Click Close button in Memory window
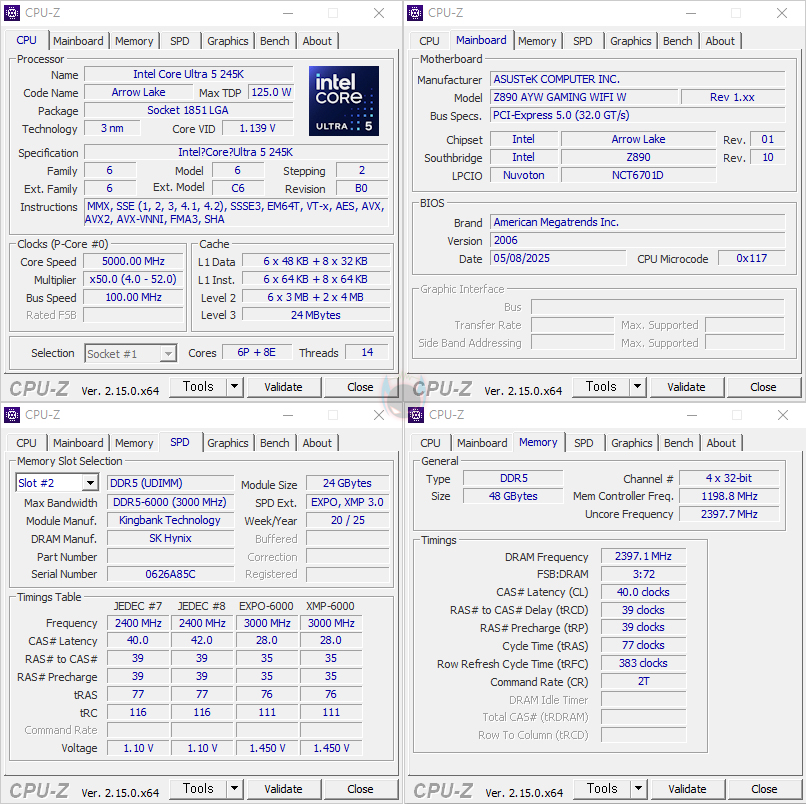The image size is (806, 804). point(764,789)
